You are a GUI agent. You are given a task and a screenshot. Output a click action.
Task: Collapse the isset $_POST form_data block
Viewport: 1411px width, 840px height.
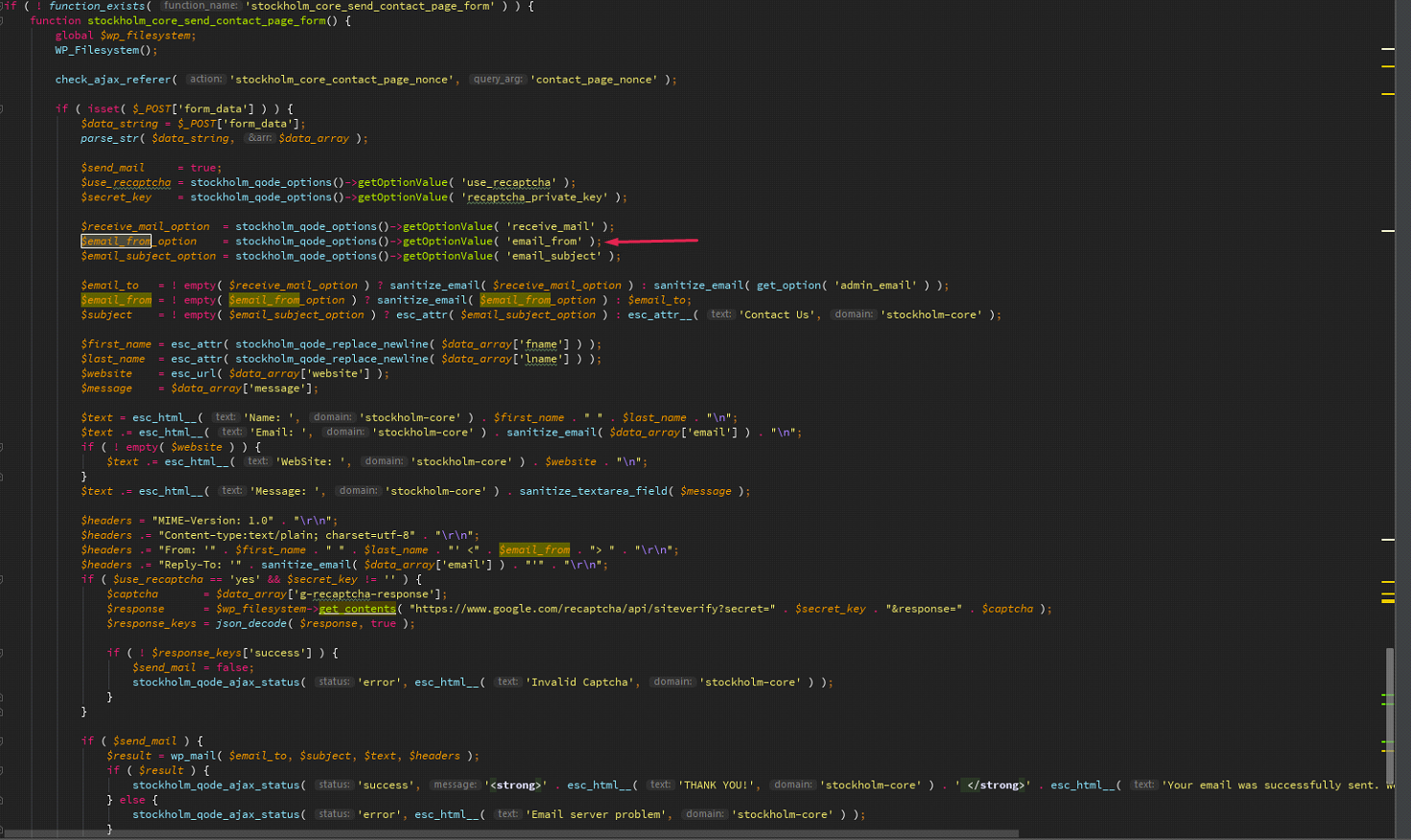(x=2, y=108)
